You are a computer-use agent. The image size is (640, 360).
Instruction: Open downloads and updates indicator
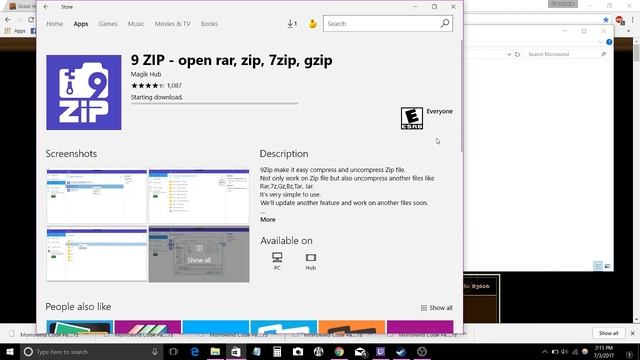(x=292, y=24)
